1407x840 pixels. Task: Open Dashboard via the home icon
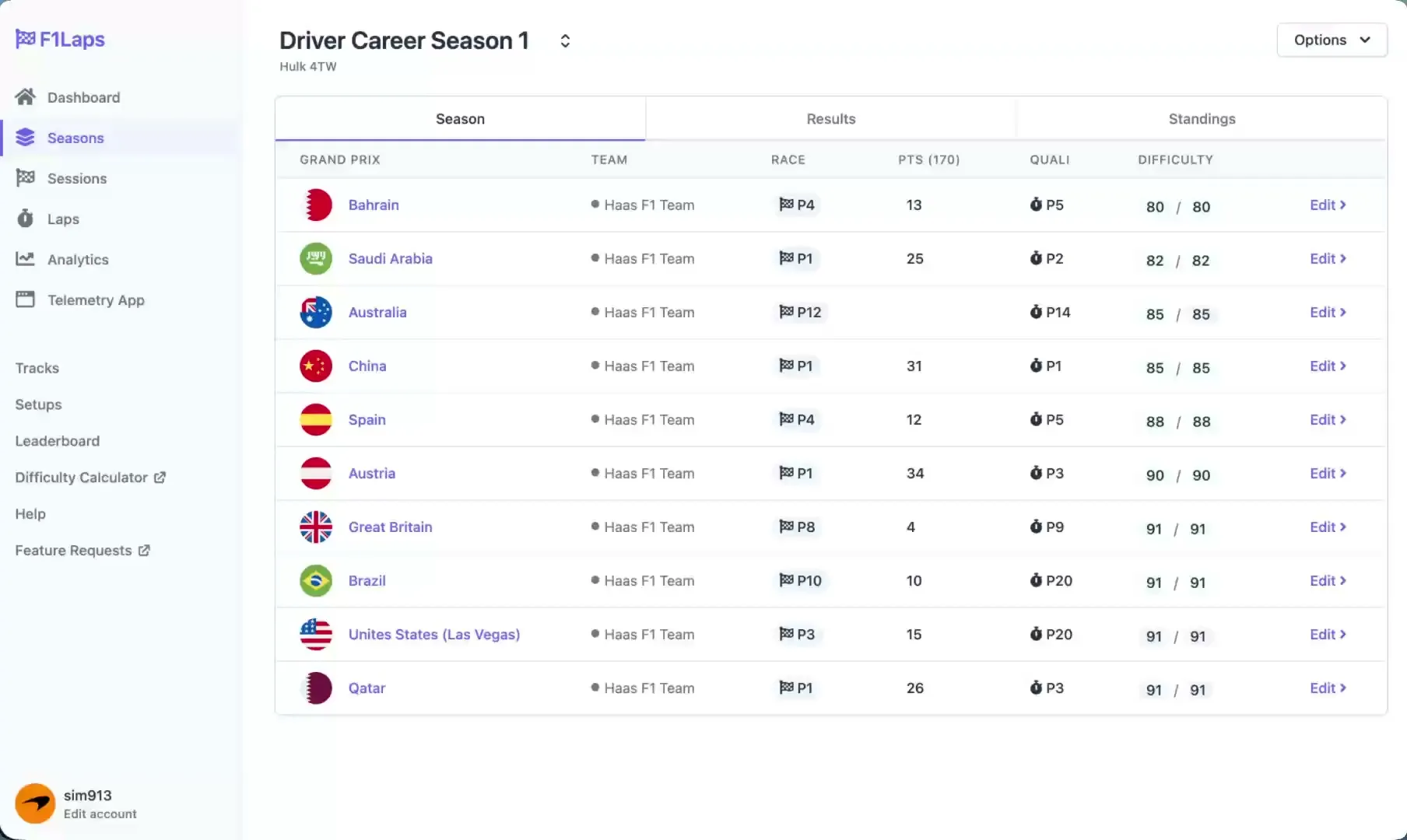click(25, 97)
